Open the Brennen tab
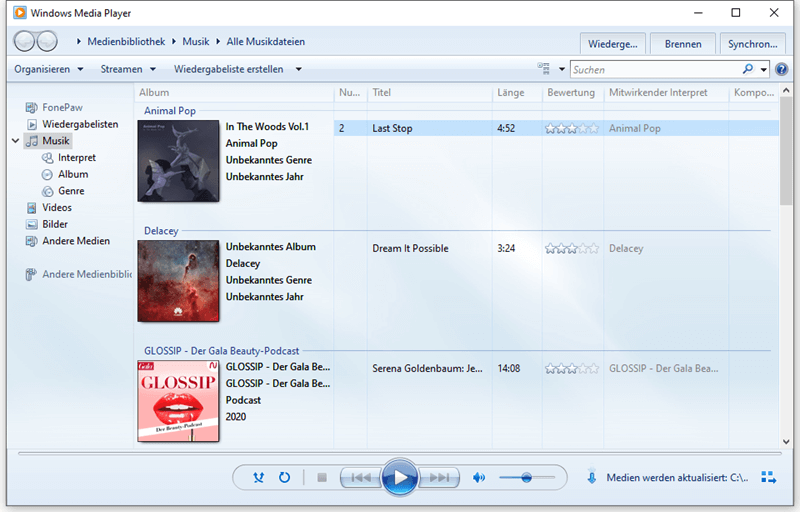The height and width of the screenshot is (512, 800). click(683, 44)
